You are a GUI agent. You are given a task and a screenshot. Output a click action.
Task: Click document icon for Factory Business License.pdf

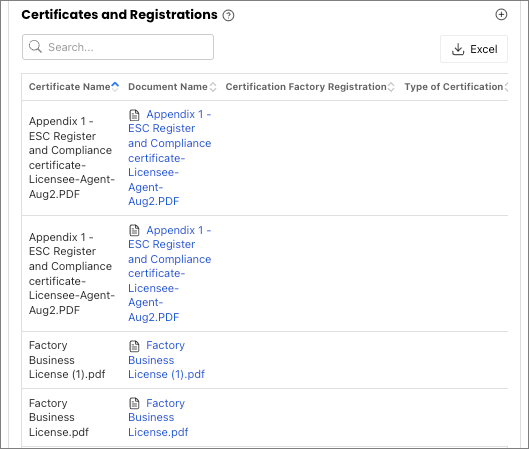coord(134,403)
